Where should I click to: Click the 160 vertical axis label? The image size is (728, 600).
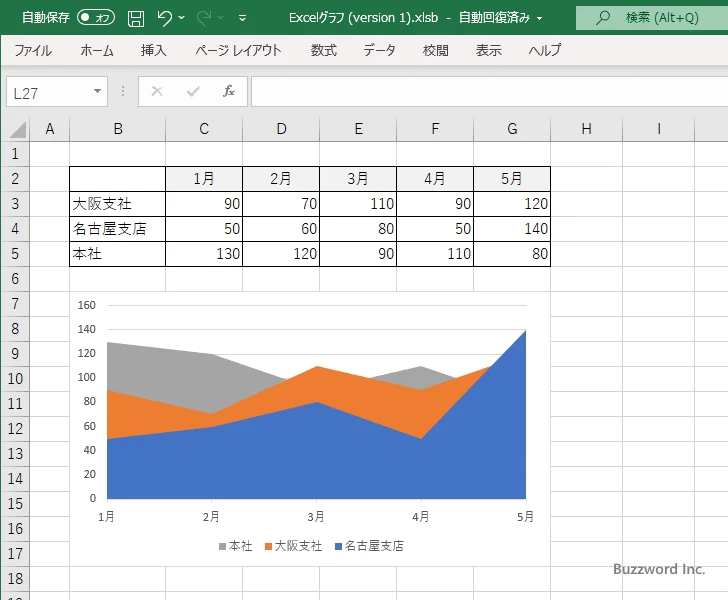pos(87,305)
